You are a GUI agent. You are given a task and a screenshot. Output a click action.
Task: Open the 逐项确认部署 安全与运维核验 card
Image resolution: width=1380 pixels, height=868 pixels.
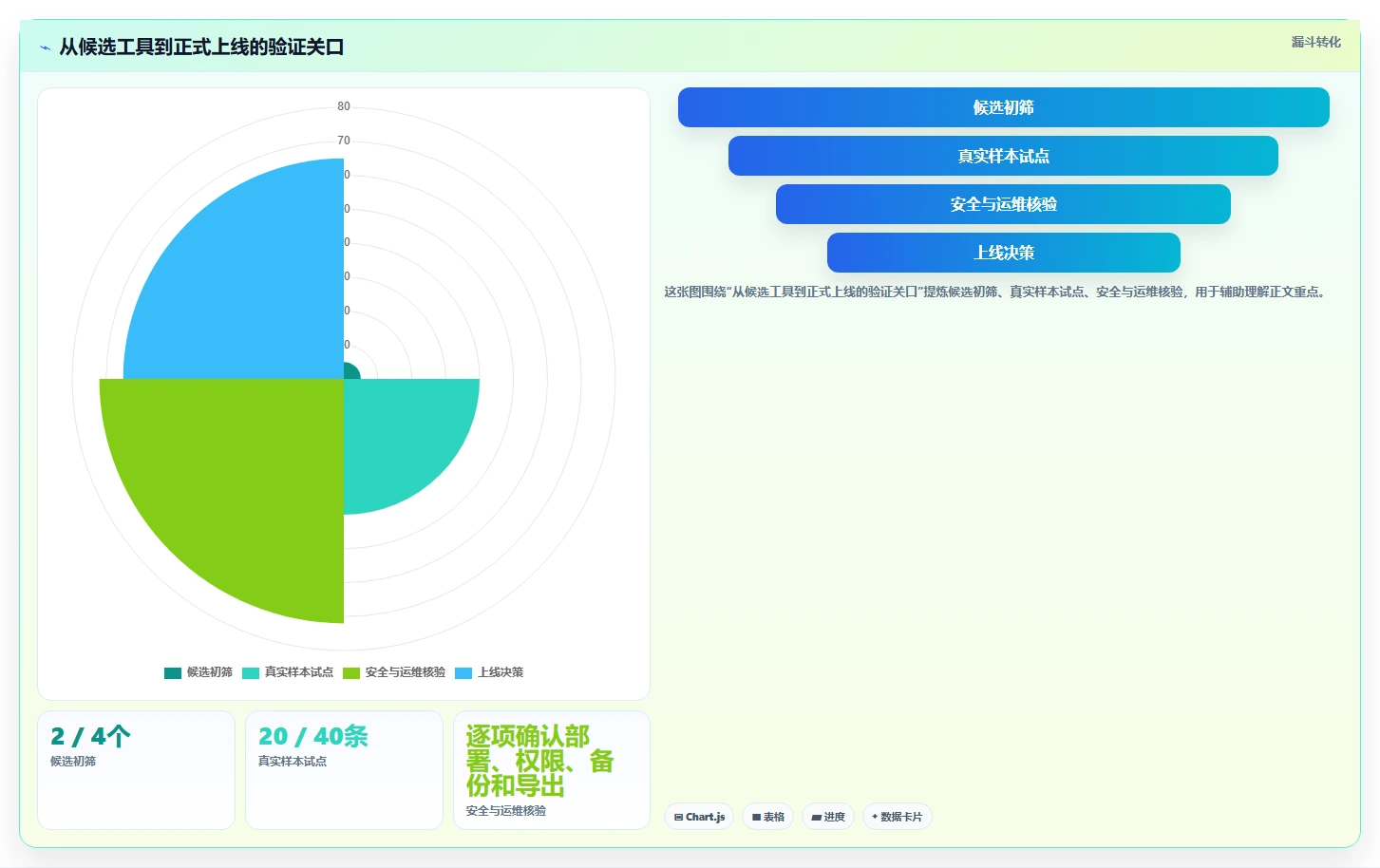[552, 770]
